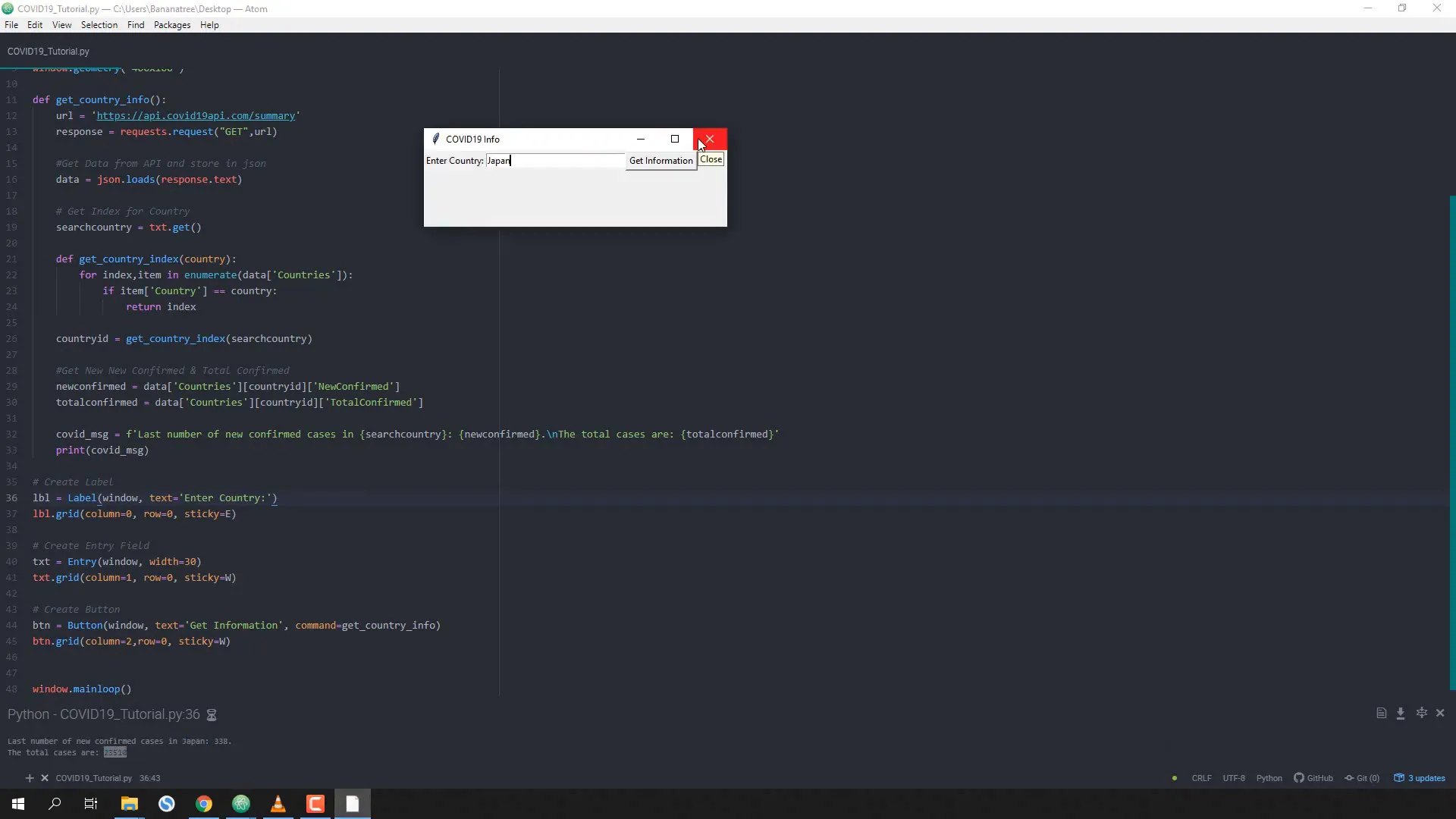Toggle auto-scroll icon in output panel

tap(1423, 713)
